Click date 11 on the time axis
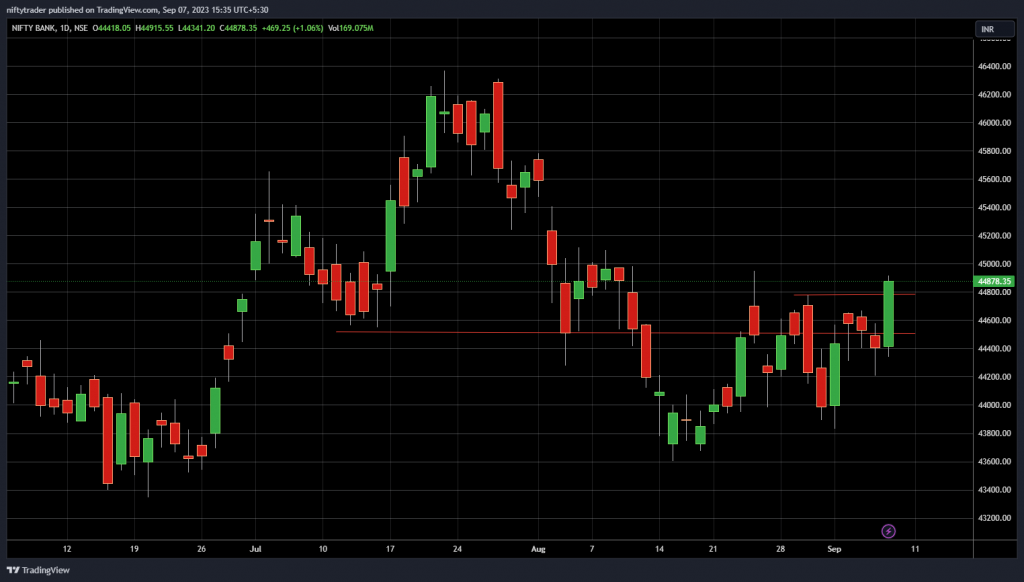 915,549
